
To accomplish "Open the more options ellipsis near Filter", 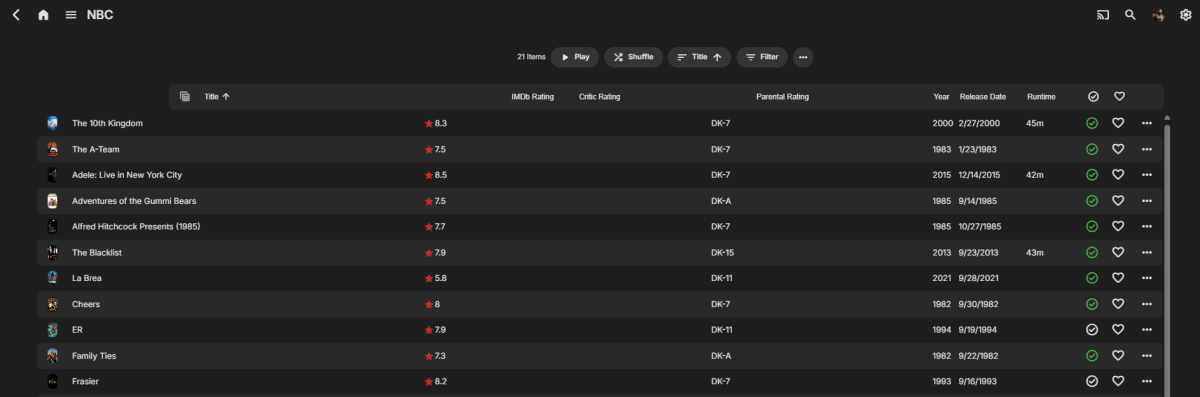I will pyautogui.click(x=803, y=57).
